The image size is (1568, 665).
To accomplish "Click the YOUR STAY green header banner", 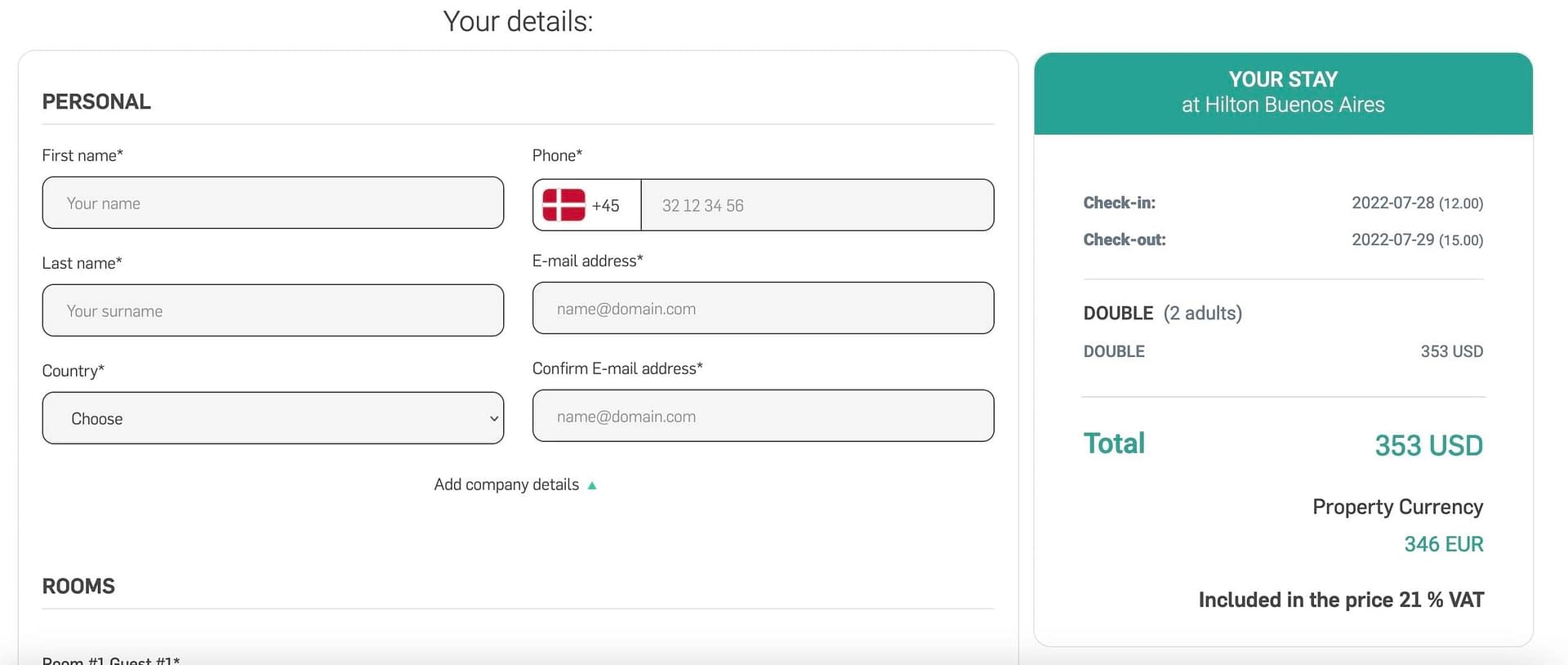I will coord(1283,93).
